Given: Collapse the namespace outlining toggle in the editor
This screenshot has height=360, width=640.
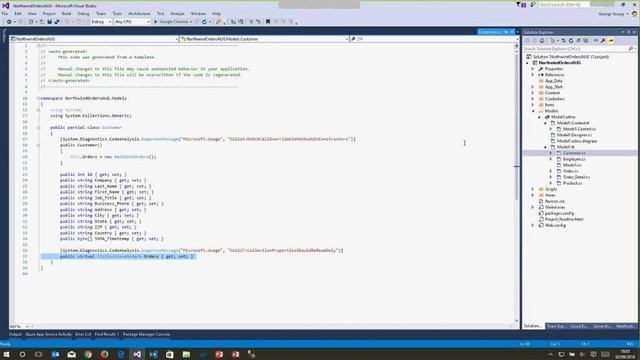Looking at the screenshot, I should (38, 98).
